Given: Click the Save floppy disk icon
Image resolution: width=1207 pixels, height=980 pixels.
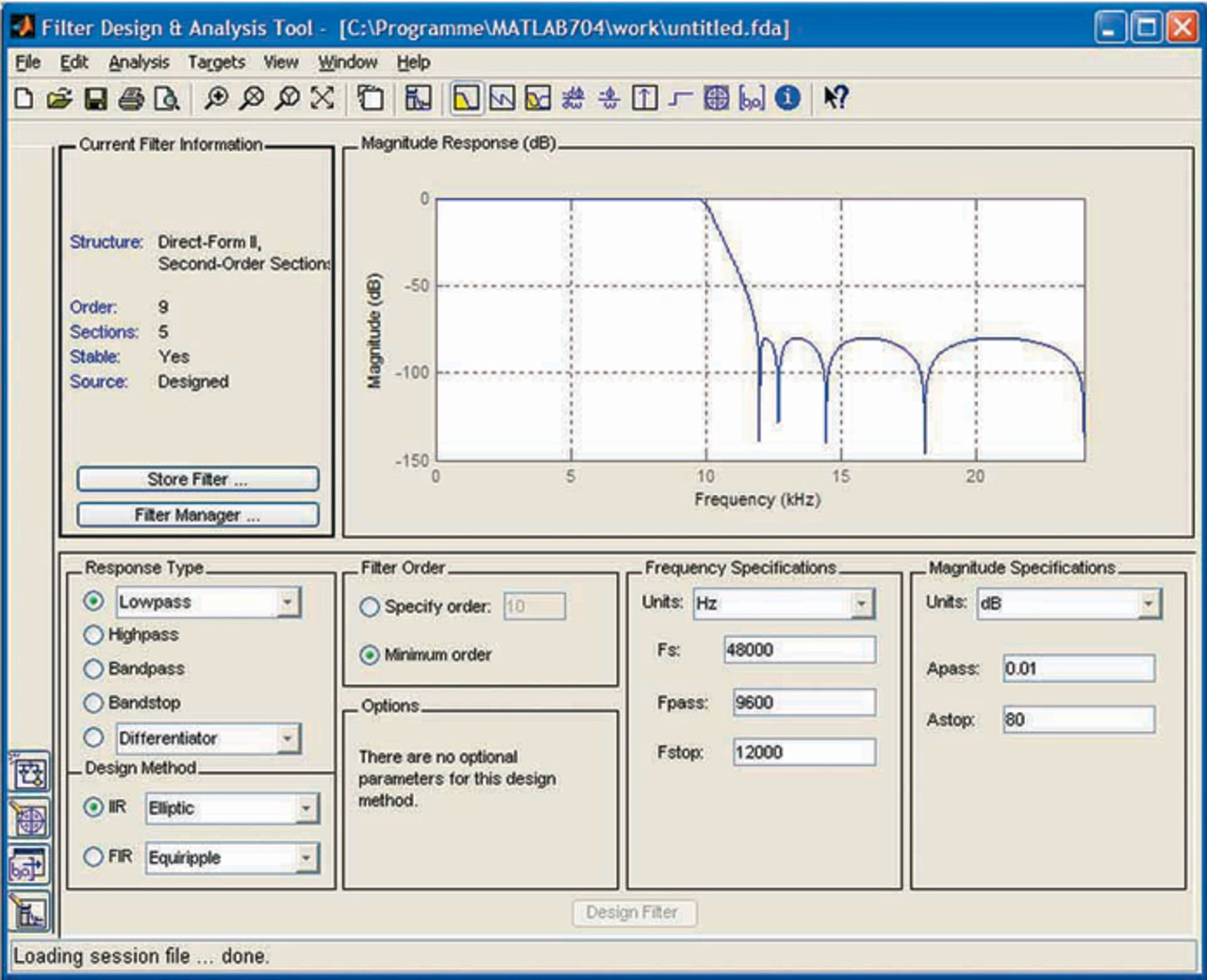Looking at the screenshot, I should (95, 98).
